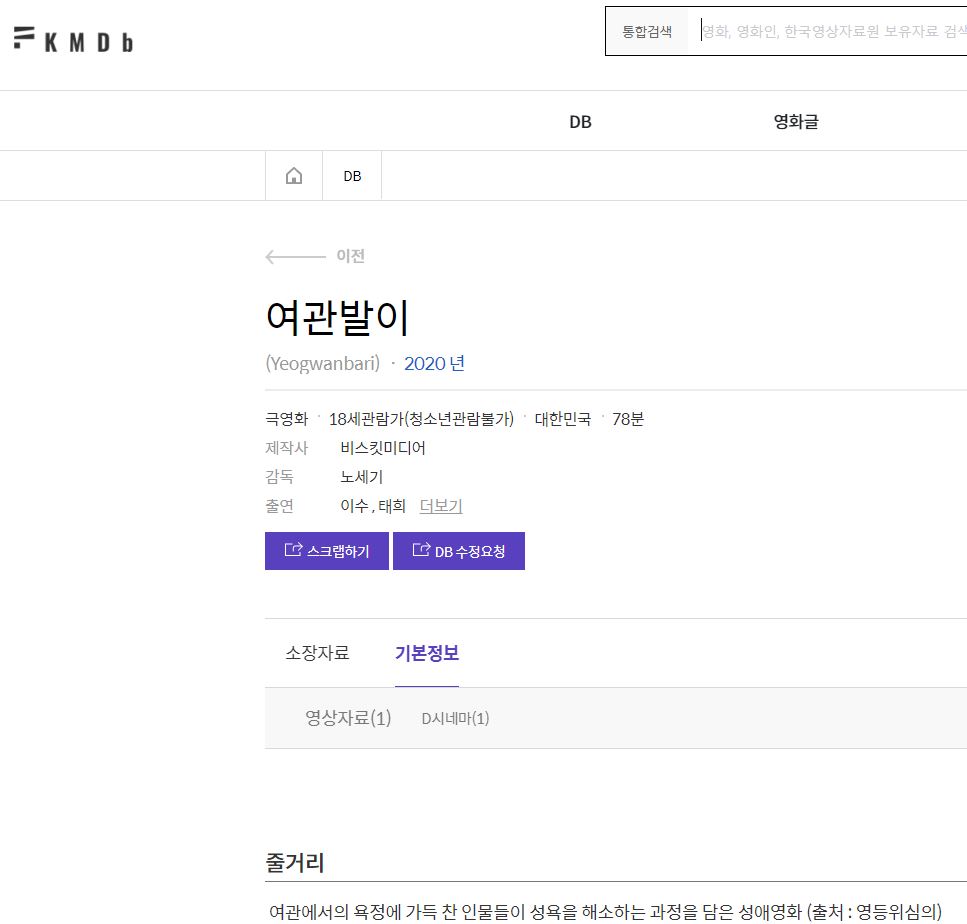Screen dimensions: 967x924
Task: Open the DB main menu
Action: click(x=580, y=122)
